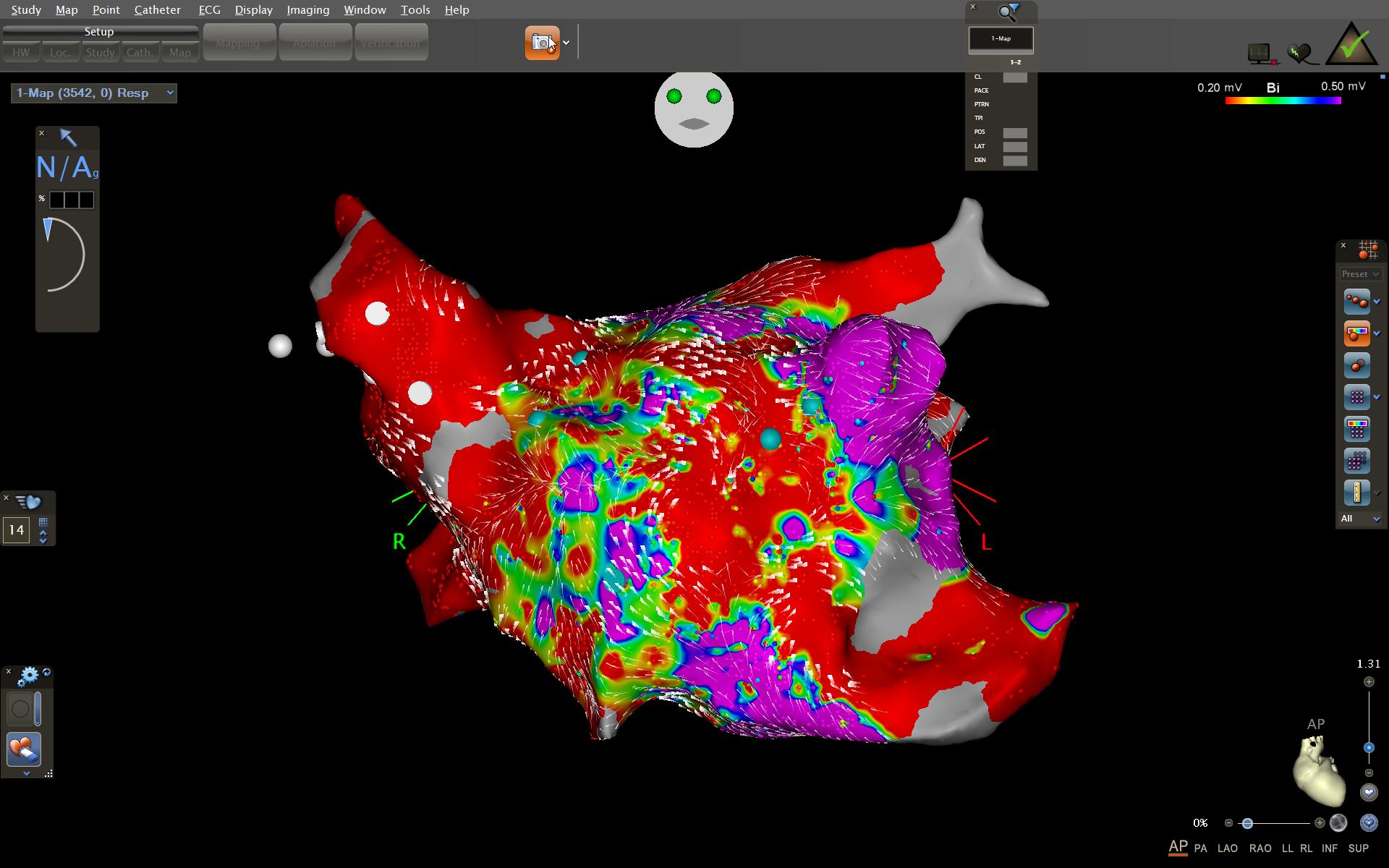Screen dimensions: 1389x868
Task: Click the ruler measurement tool icon
Action: coord(1356,493)
